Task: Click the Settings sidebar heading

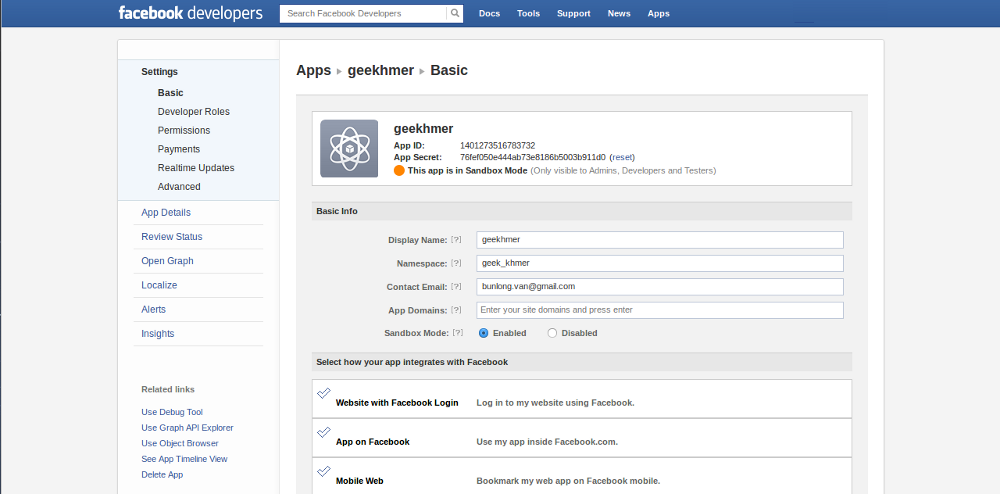Action: tap(159, 72)
